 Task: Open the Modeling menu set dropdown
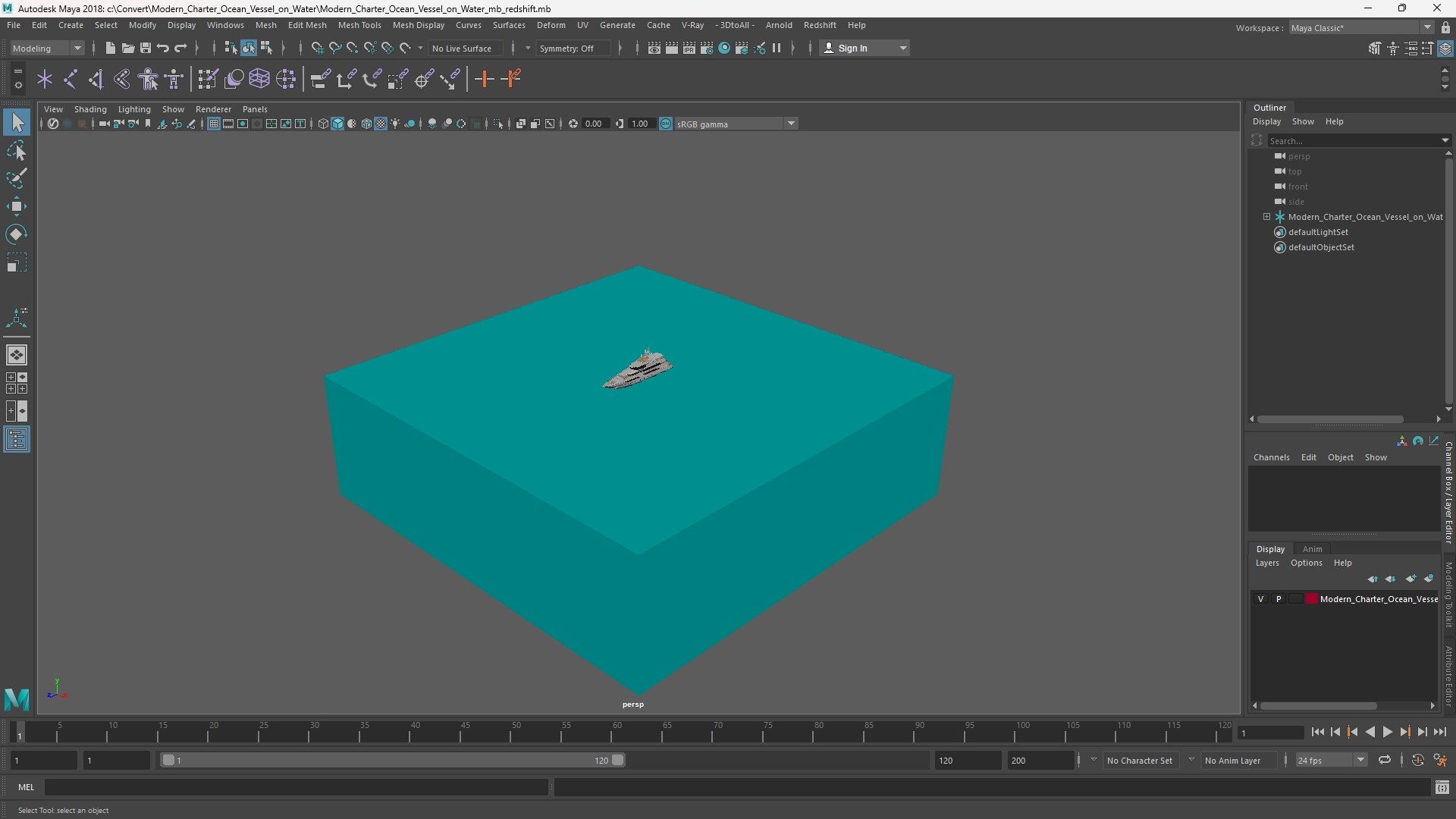[x=47, y=49]
